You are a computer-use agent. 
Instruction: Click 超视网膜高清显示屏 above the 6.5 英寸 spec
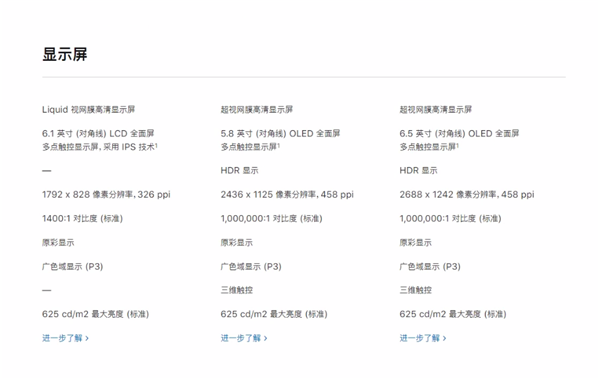[435, 110]
